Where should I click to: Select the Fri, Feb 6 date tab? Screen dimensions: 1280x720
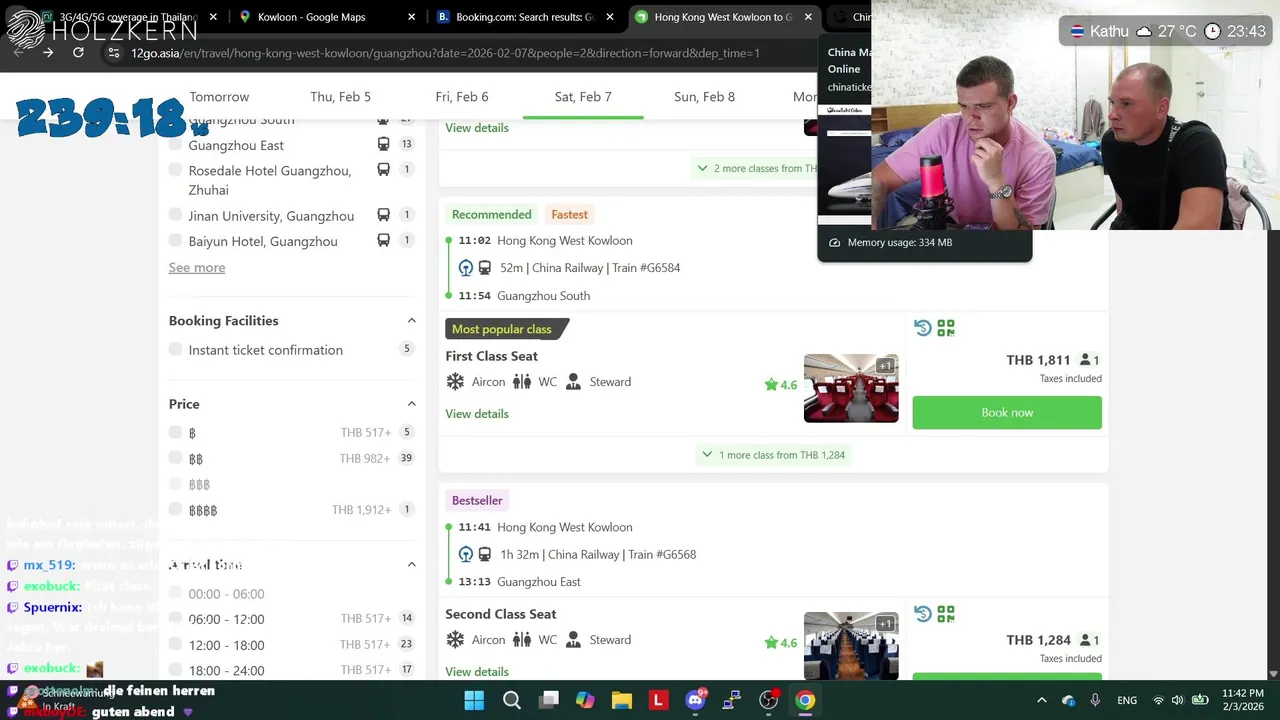point(462,96)
